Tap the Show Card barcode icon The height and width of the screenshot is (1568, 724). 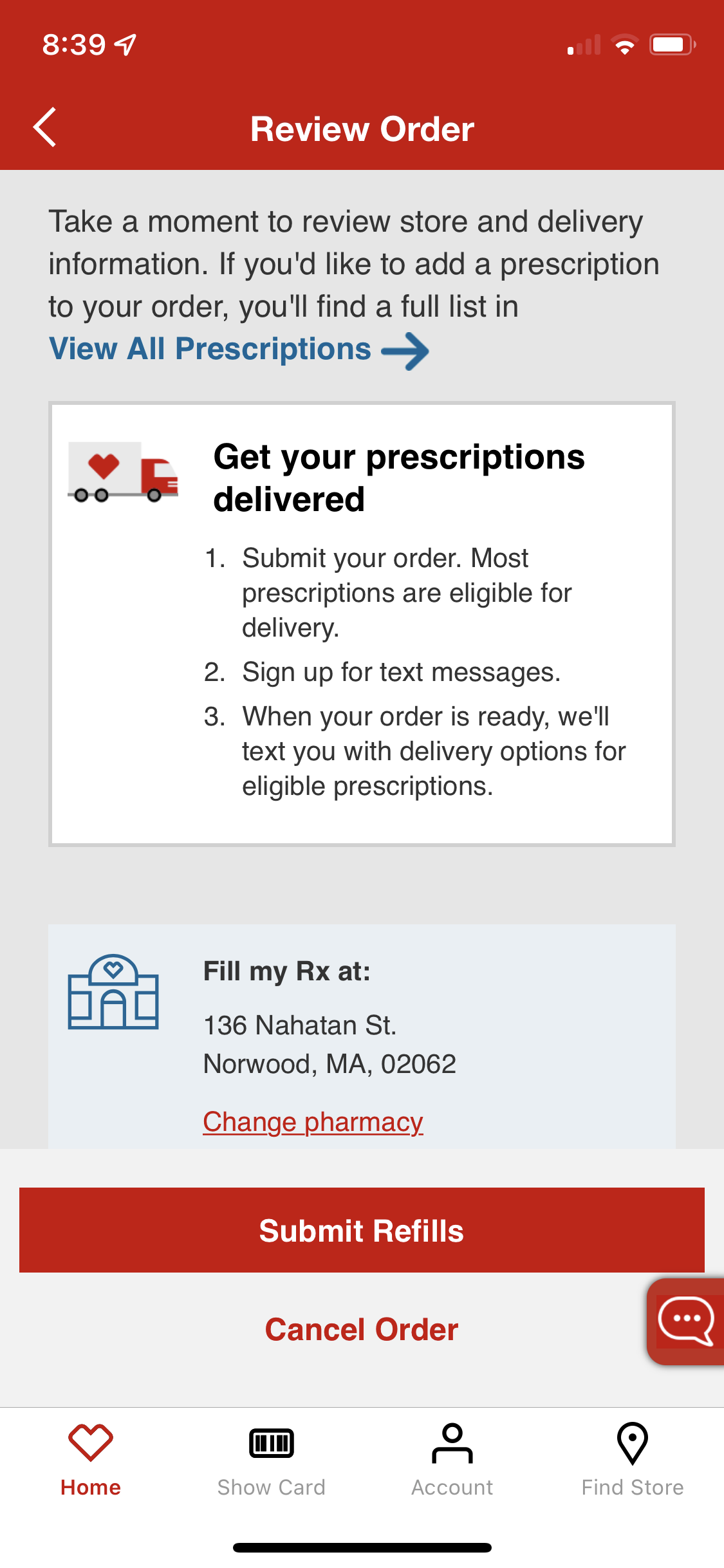tap(271, 1443)
